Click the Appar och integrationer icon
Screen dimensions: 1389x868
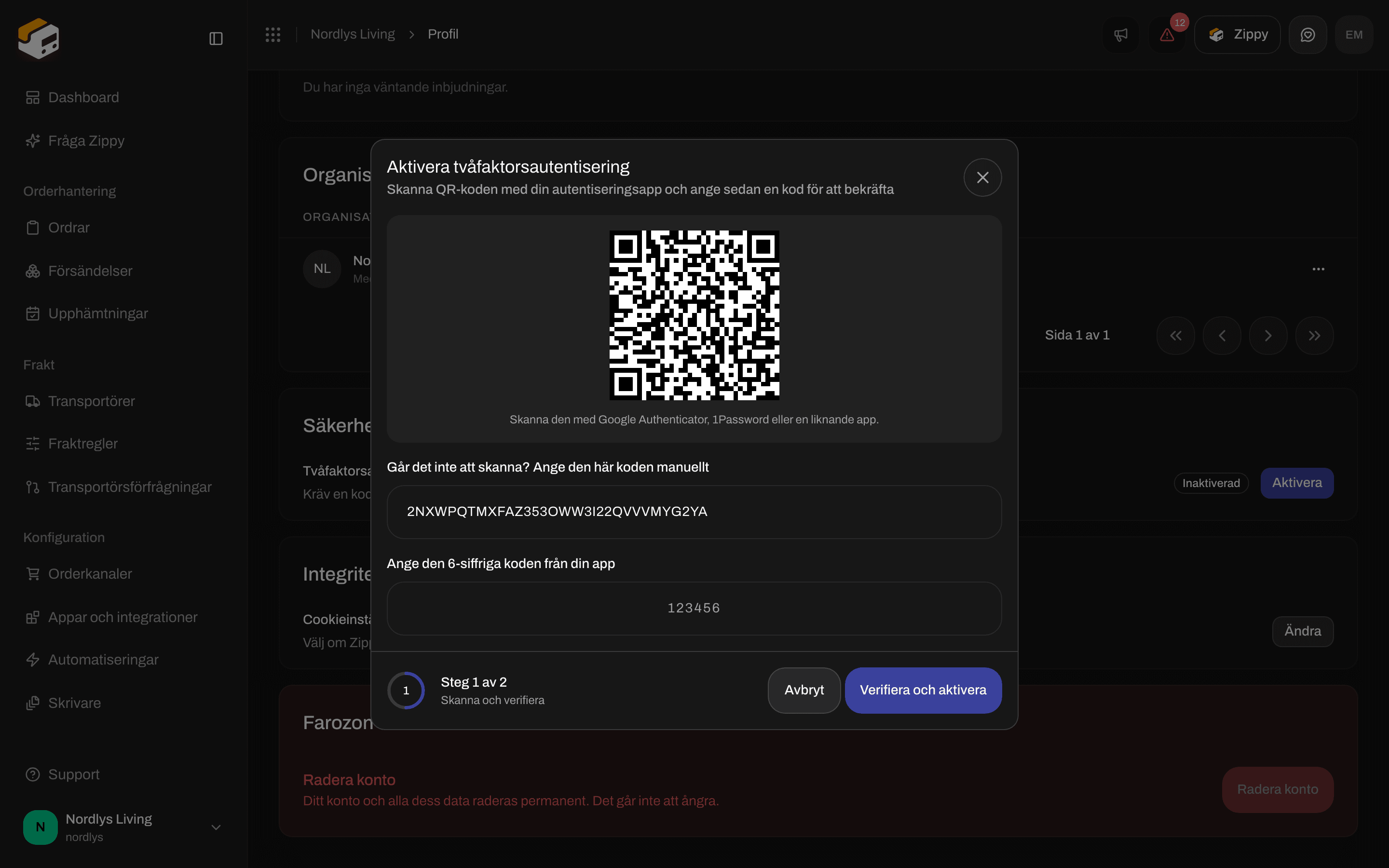pyautogui.click(x=33, y=617)
